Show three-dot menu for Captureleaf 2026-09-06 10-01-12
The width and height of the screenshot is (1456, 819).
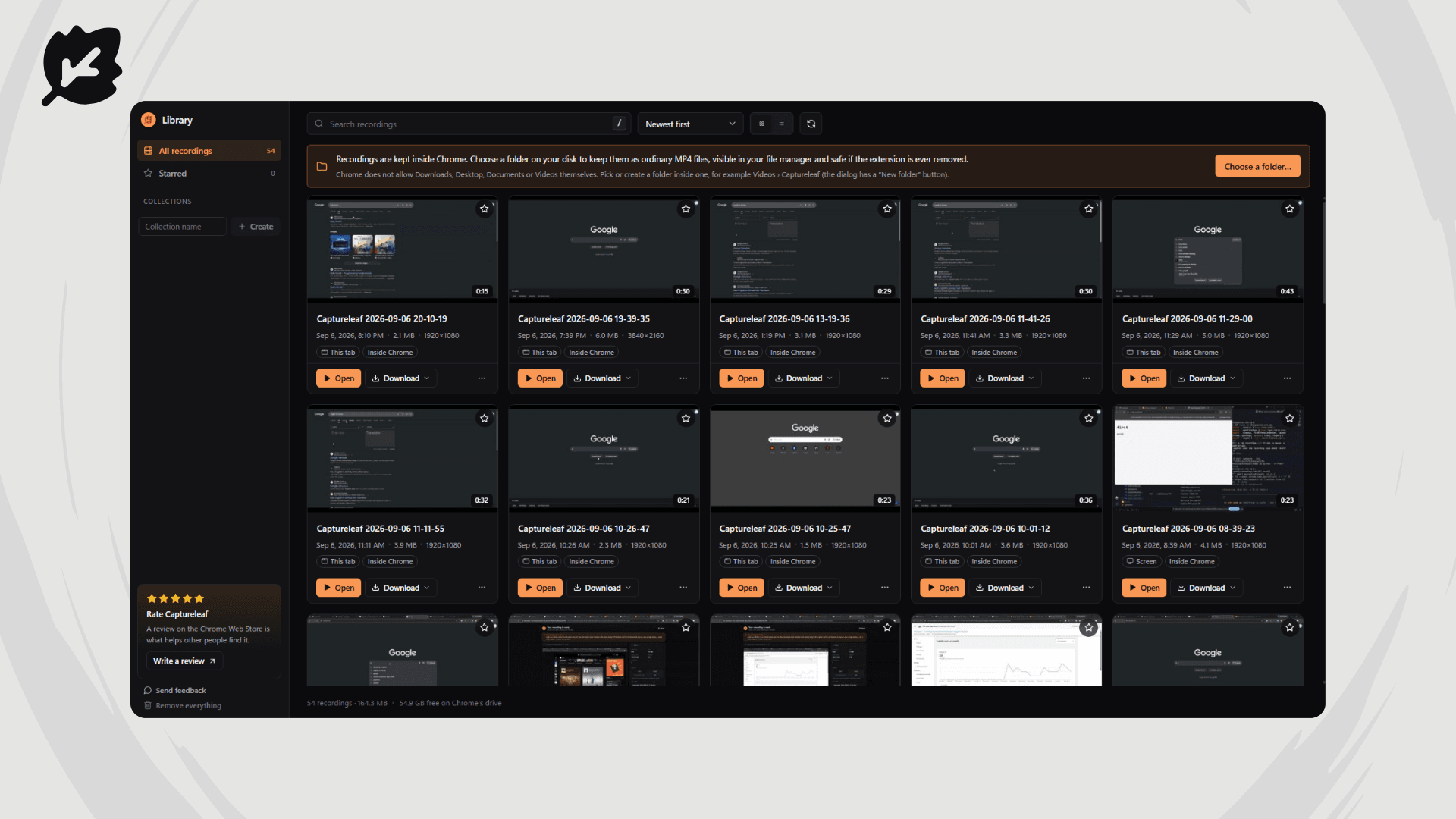[x=1086, y=588]
